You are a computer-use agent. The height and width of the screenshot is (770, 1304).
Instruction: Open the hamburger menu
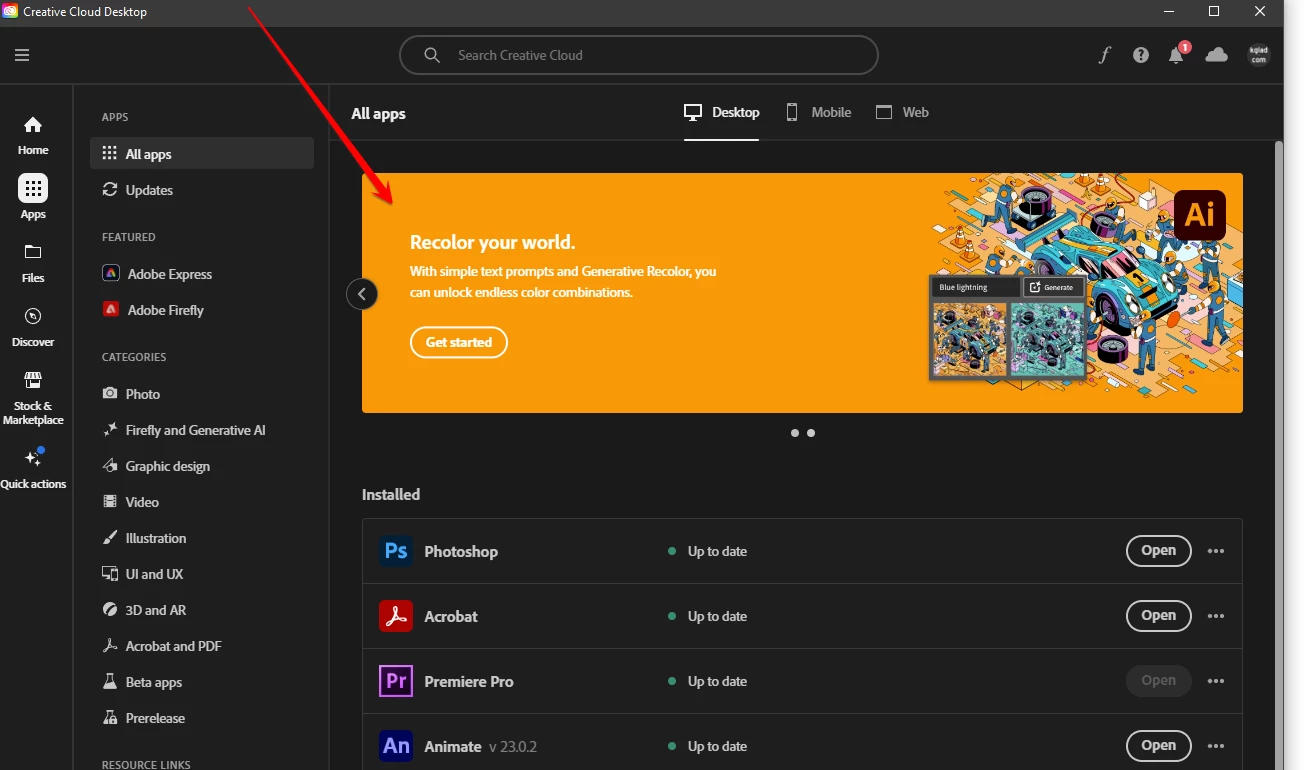point(22,55)
